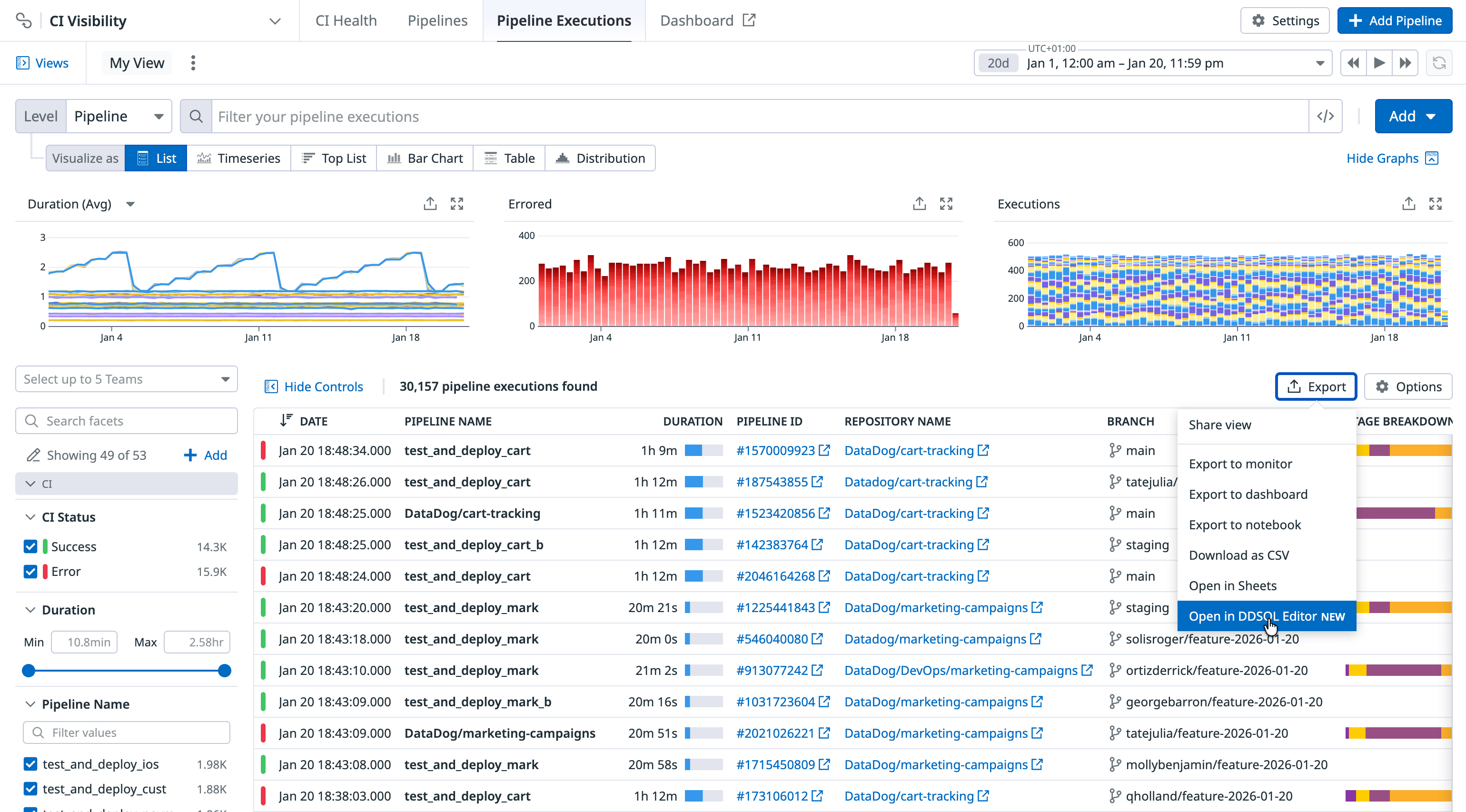The image size is (1466, 812).
Task: Toggle the test_and_deploy_ios pipeline checkbox
Action: (x=31, y=763)
